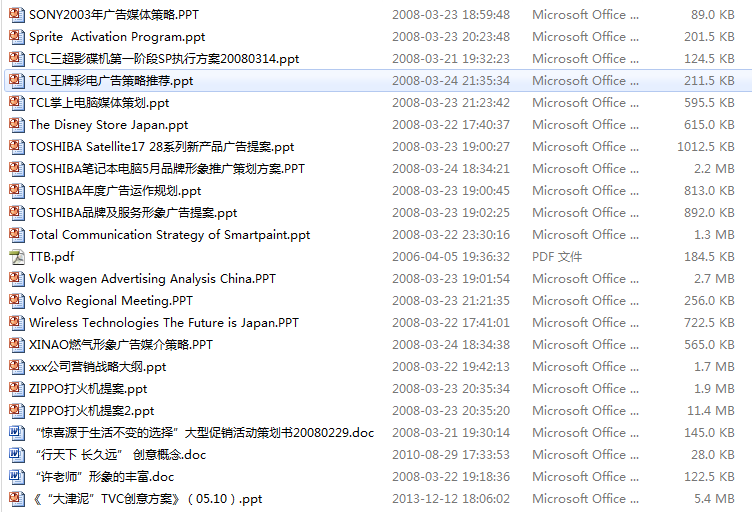This screenshot has height=512, width=752.
Task: Click the PDF icon next to TTB.pdf
Action: [17, 256]
